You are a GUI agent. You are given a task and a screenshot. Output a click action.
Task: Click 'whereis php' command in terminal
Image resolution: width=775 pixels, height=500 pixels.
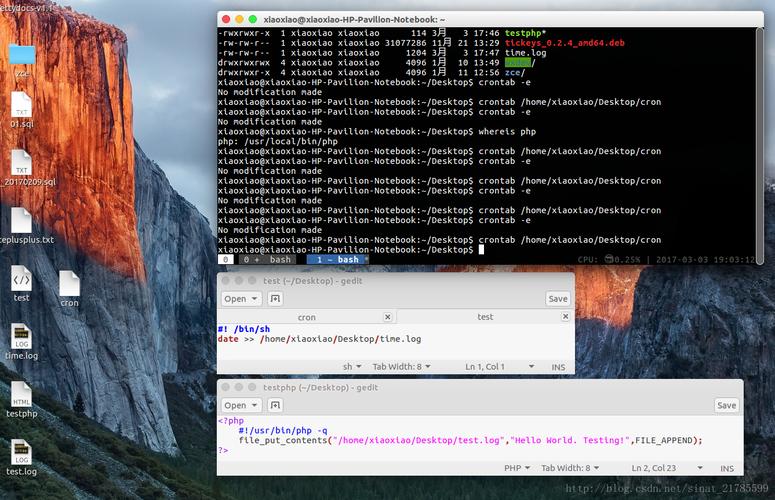pyautogui.click(x=507, y=131)
